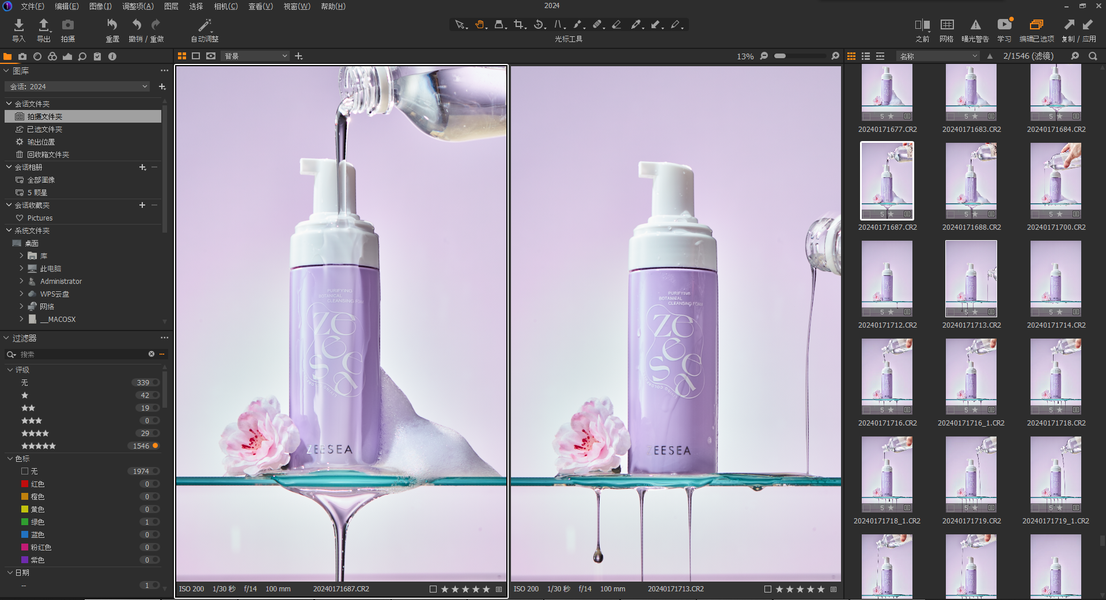Select the Rotate straighten tool
Viewport: 1106px width, 600px height.
[x=539, y=25]
